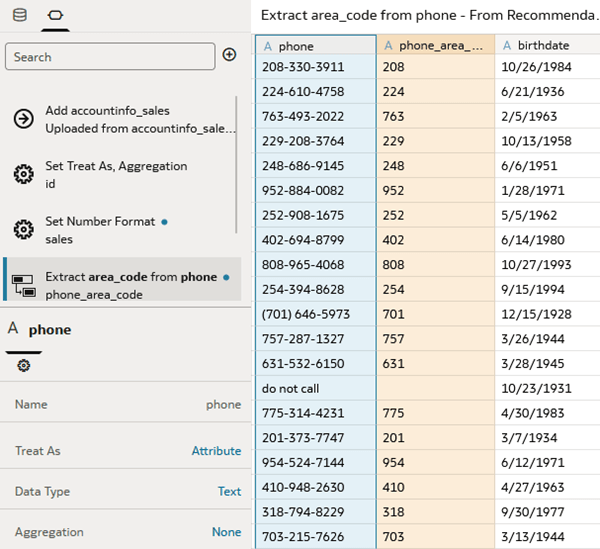
Task: Click gear icon for Set Number Format step
Action: point(23,229)
